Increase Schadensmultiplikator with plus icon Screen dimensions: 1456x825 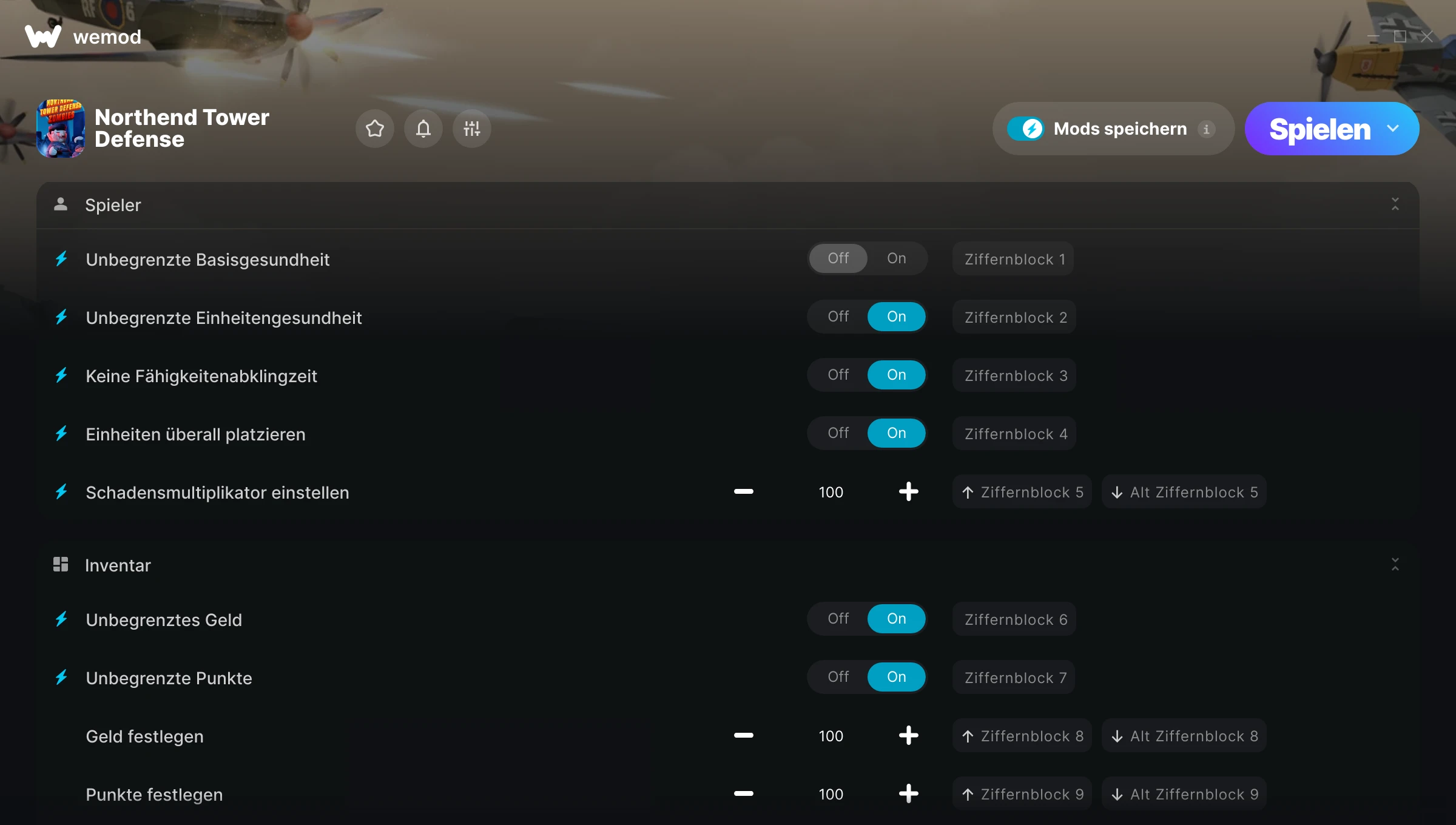(x=908, y=491)
